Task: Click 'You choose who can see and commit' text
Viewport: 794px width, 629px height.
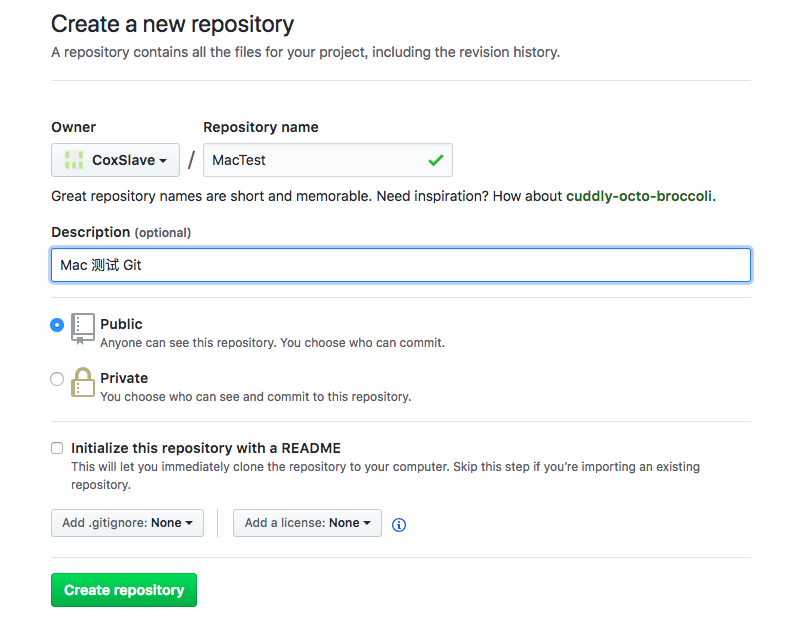Action: (256, 397)
